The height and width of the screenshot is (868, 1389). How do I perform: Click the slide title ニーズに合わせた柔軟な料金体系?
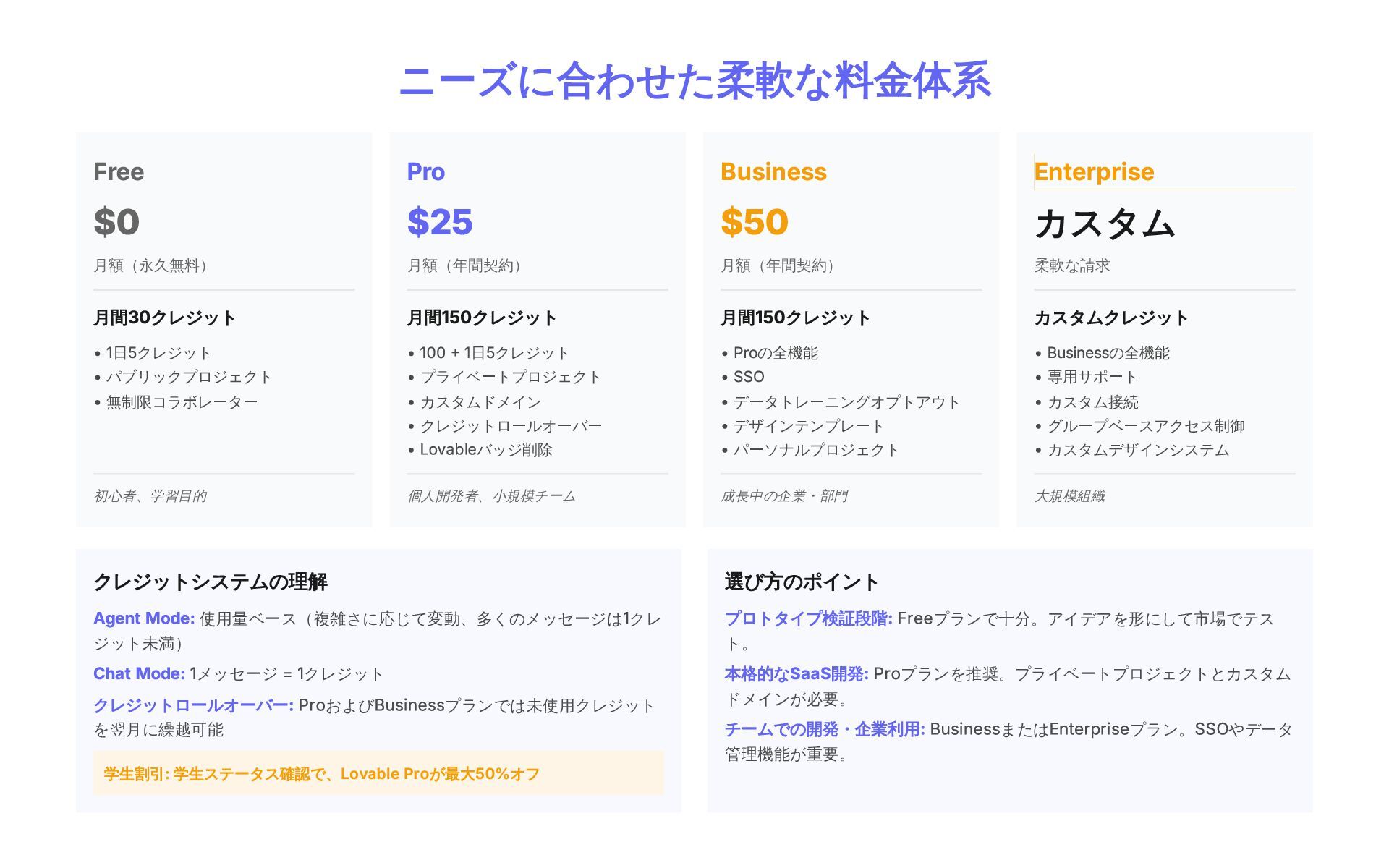tap(694, 80)
